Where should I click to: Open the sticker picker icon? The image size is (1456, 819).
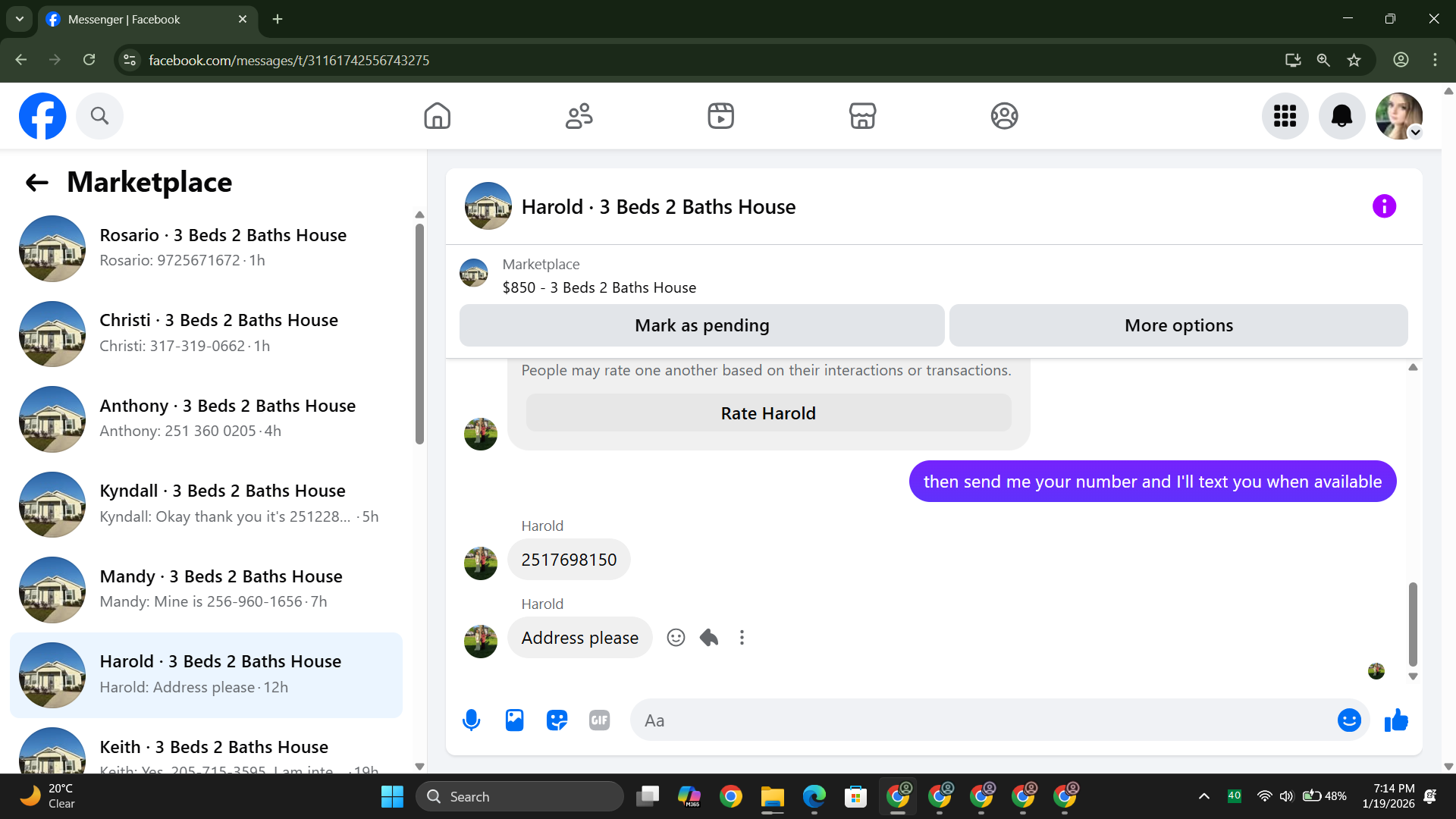click(557, 720)
